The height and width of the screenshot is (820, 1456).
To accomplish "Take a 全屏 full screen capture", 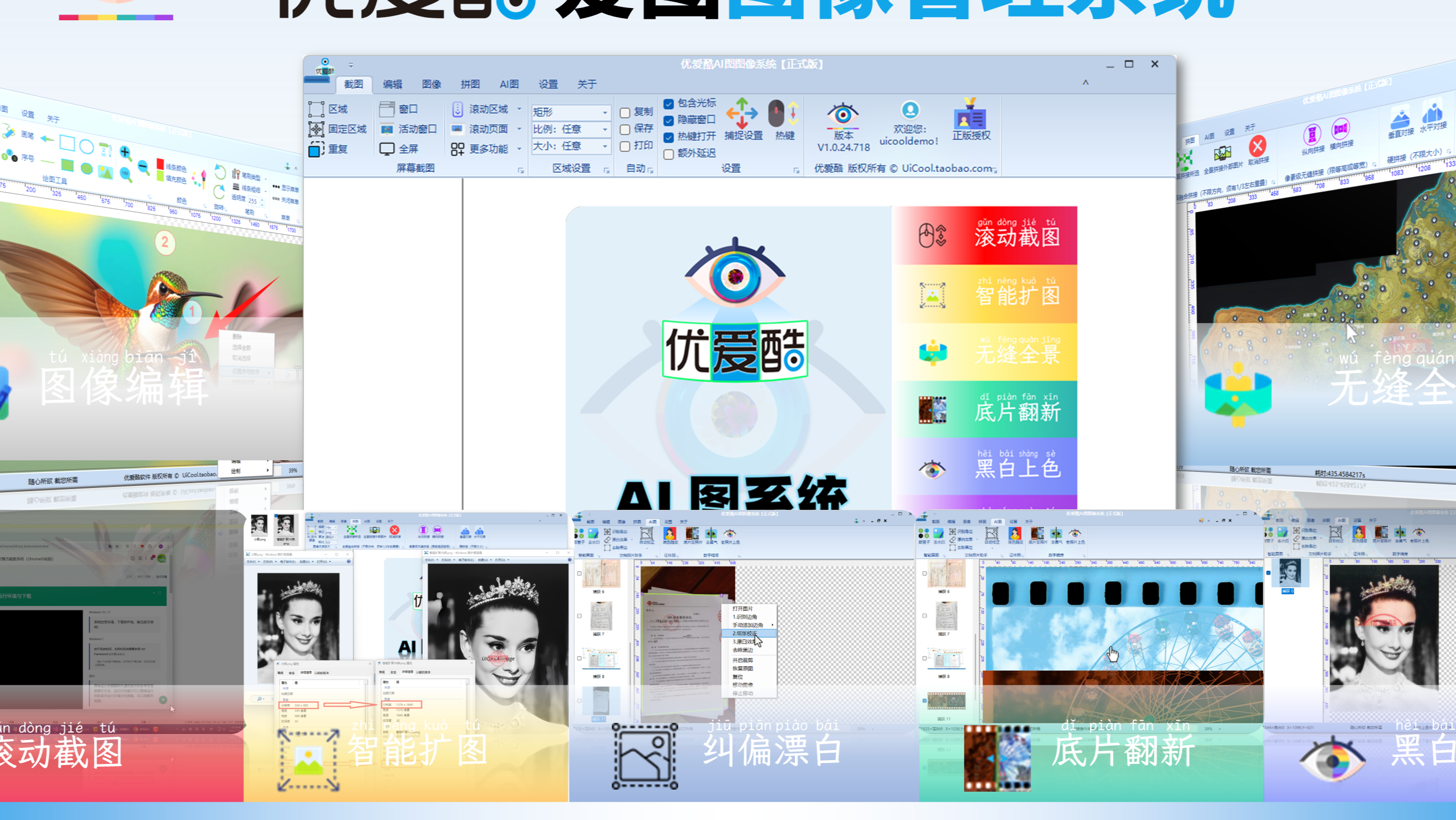I will [x=399, y=149].
